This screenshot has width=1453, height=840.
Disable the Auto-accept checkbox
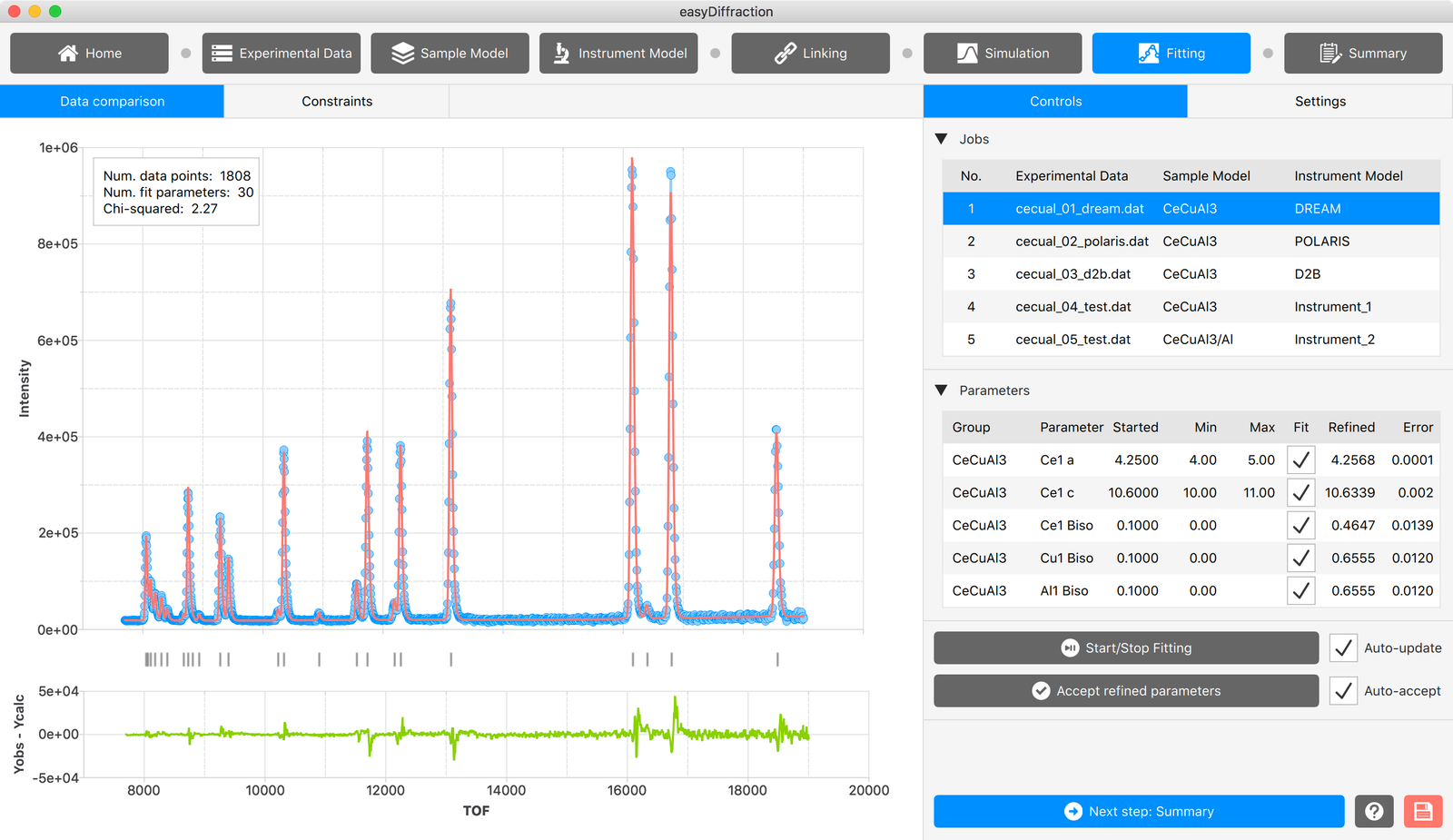(x=1343, y=691)
